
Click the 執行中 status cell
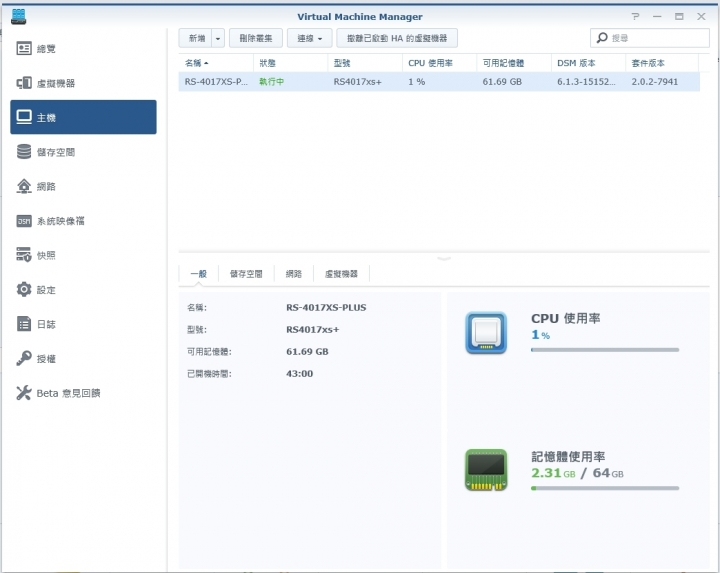271,82
